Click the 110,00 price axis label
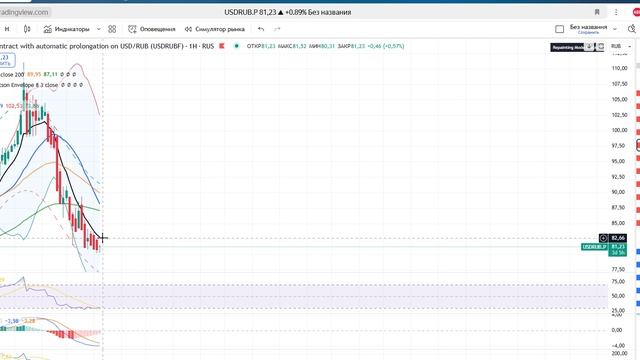640x360 pixels. pyautogui.click(x=619, y=68)
